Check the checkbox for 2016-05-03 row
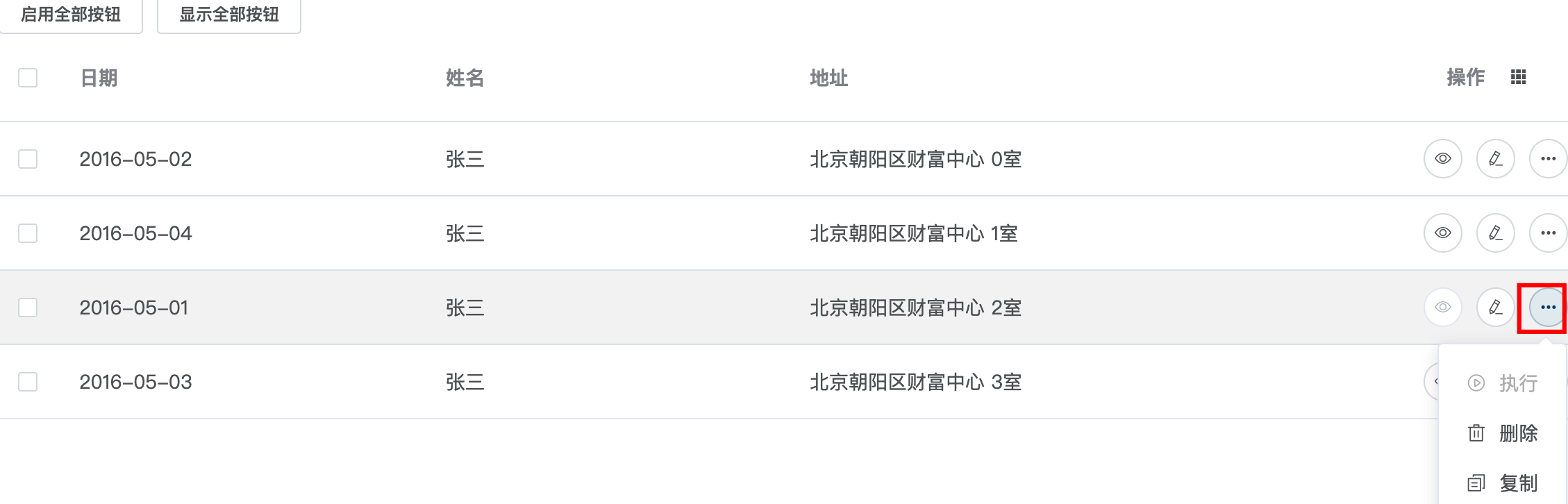 pyautogui.click(x=28, y=382)
